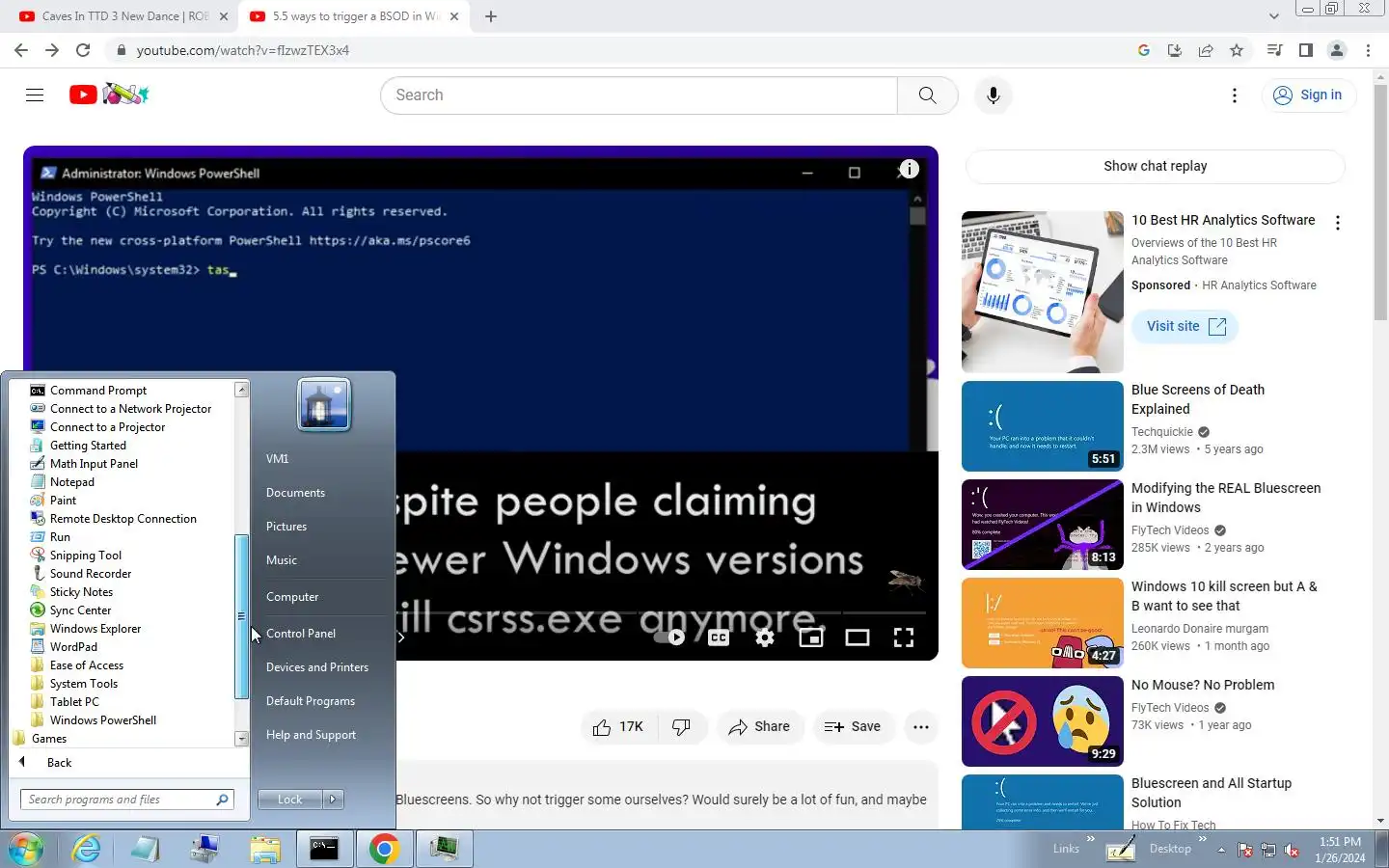Click the Start menu user picture
Viewport: 1389px width, 868px height.
(324, 404)
